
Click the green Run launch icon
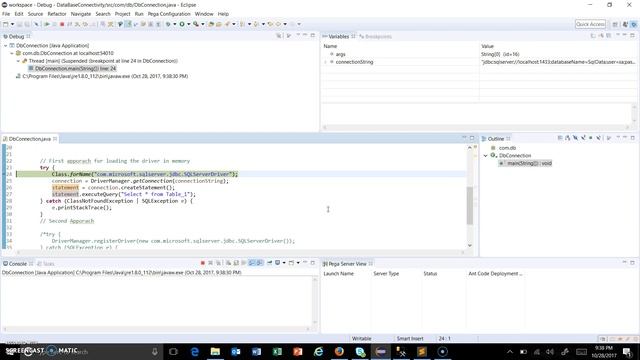click(x=182, y=24)
